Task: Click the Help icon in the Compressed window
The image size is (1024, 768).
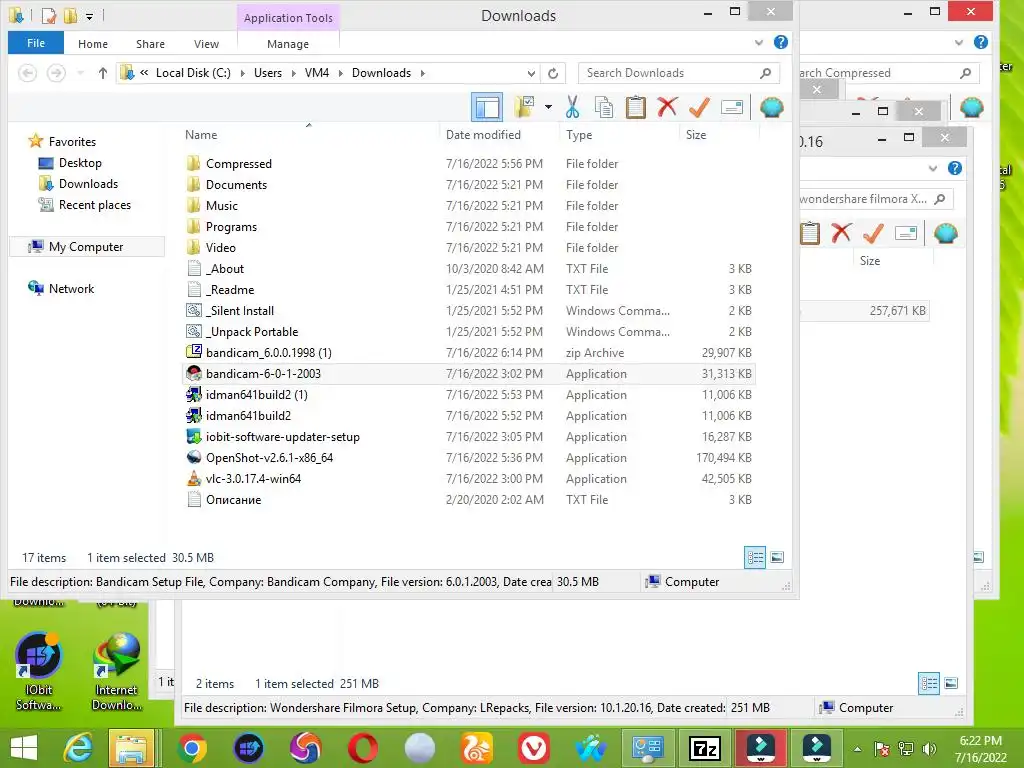Action: tap(981, 42)
